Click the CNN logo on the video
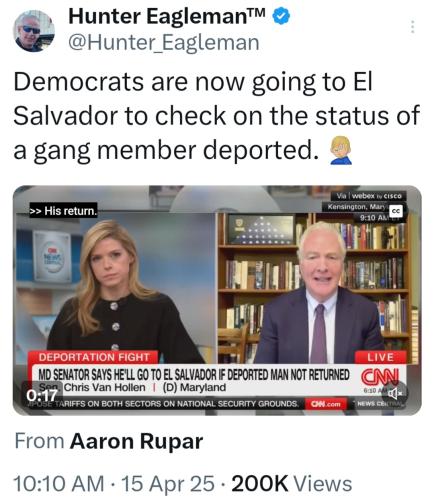The width and height of the screenshot is (434, 500). (x=379, y=376)
